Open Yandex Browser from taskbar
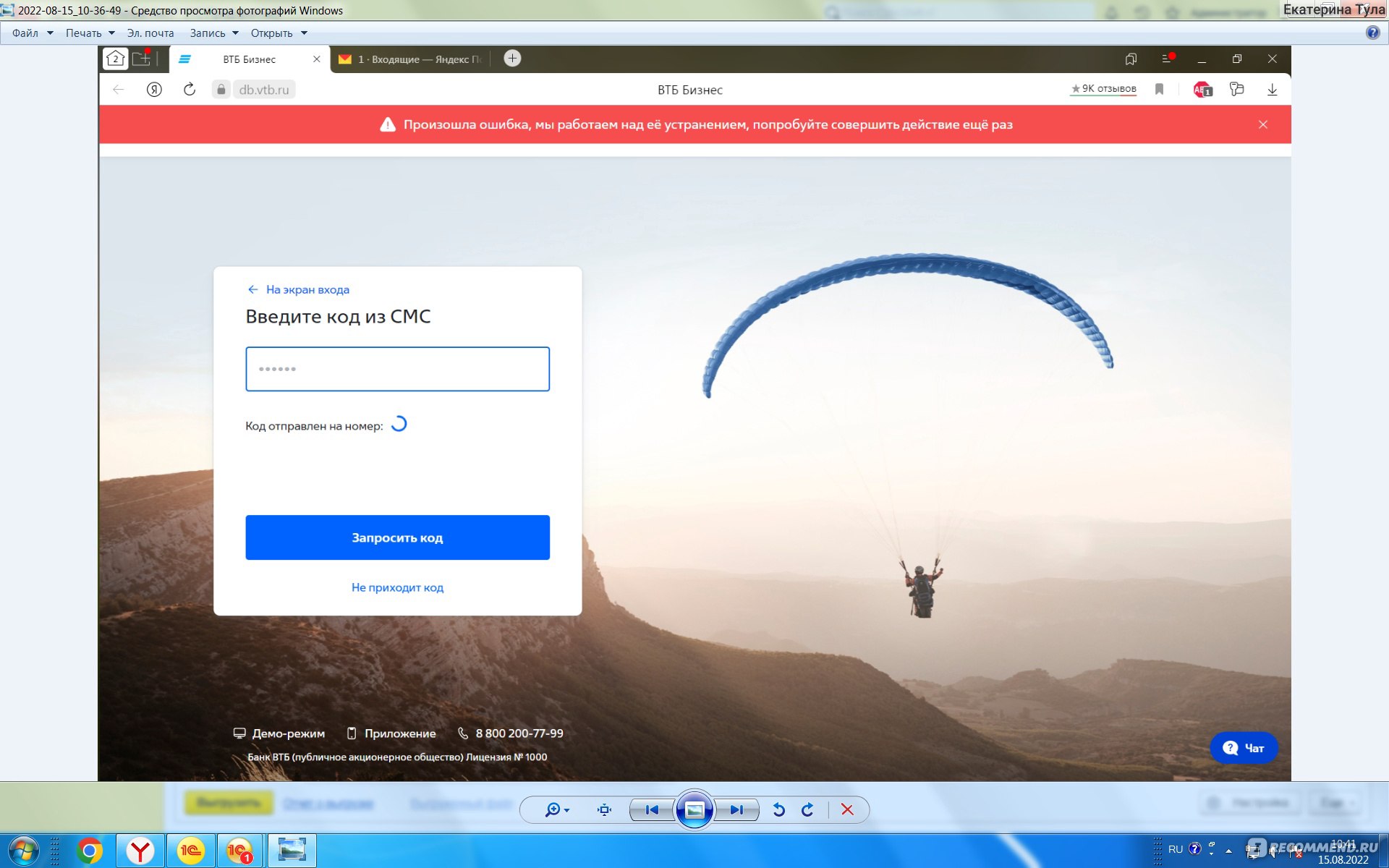 click(x=140, y=851)
